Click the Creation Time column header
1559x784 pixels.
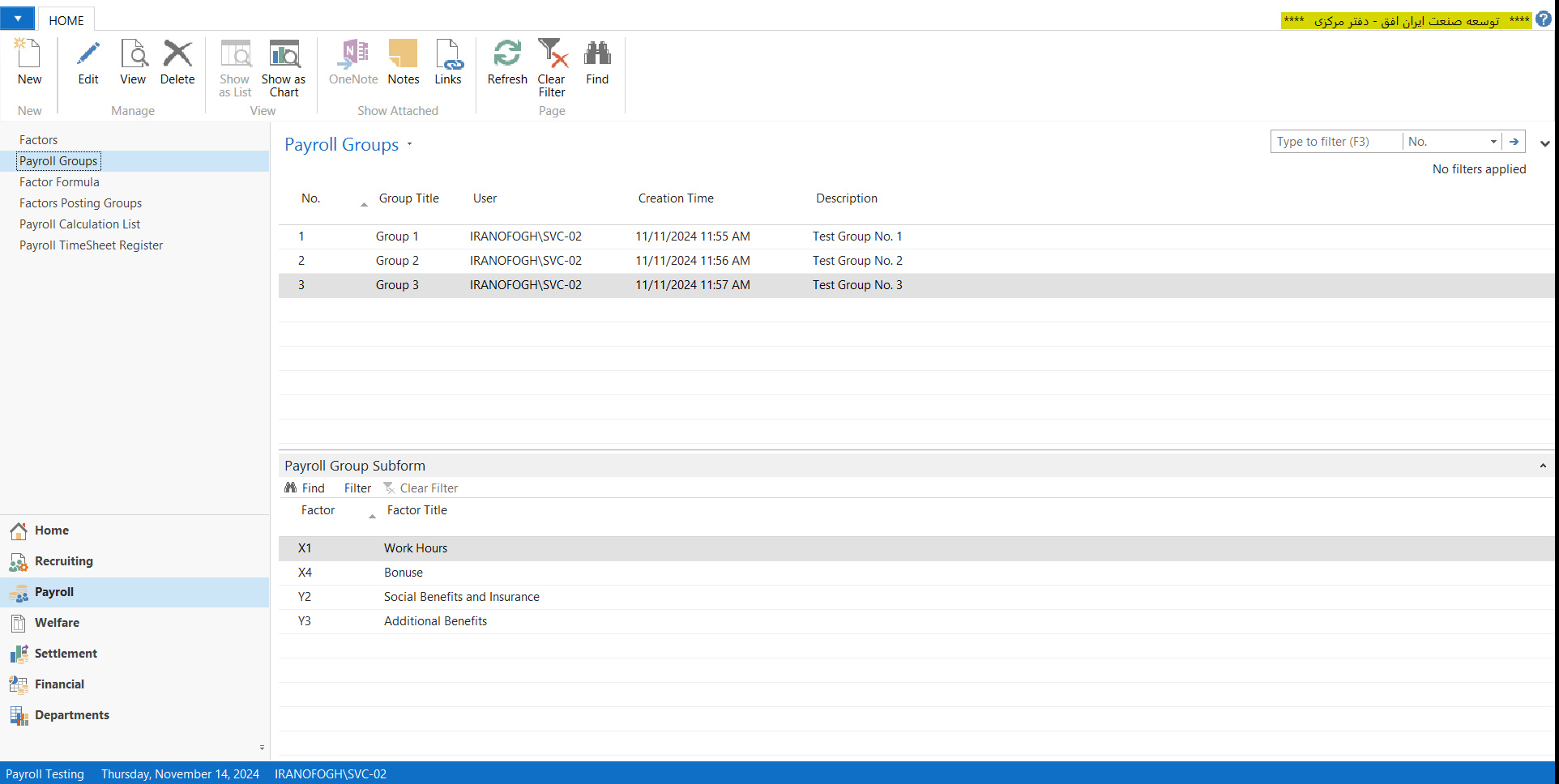[x=676, y=198]
